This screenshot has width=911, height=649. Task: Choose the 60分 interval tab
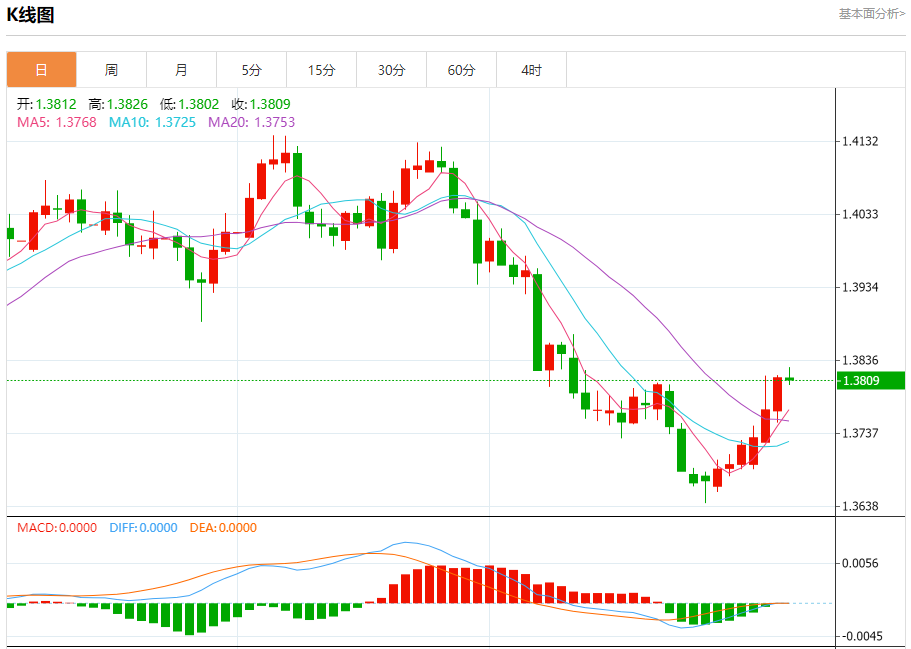tap(461, 70)
